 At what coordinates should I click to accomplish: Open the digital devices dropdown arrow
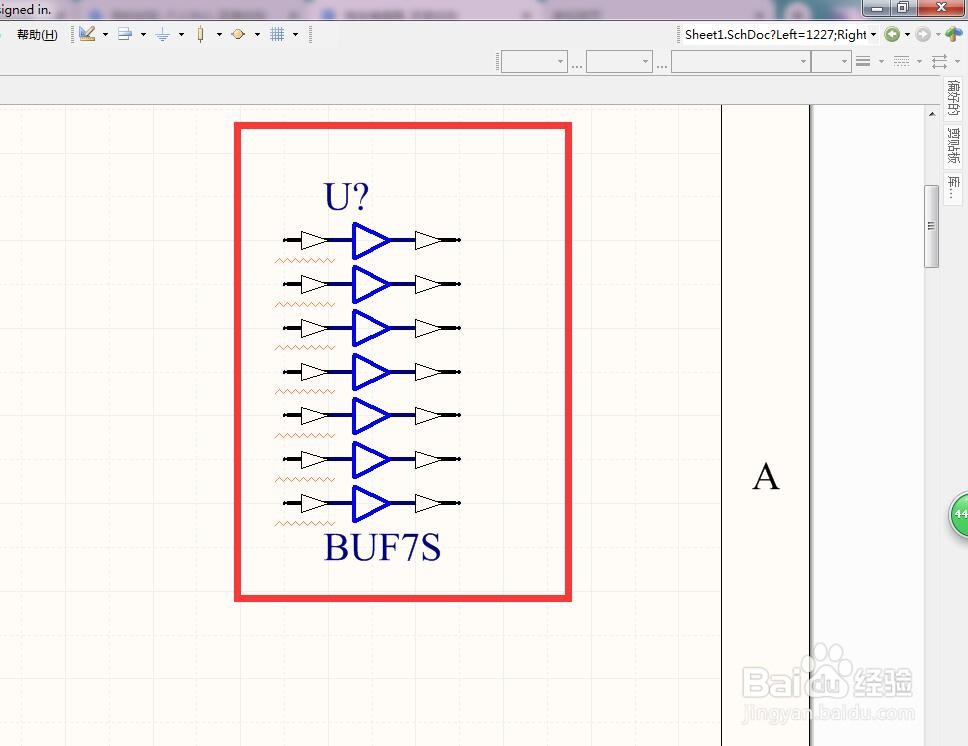[x=219, y=35]
